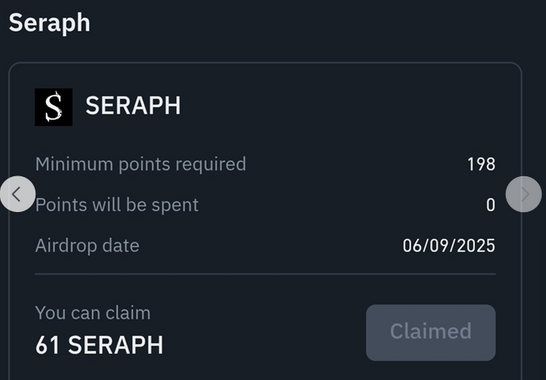Click the previous airdrop left arrow
Viewport: 546px width, 380px height.
coord(18,194)
